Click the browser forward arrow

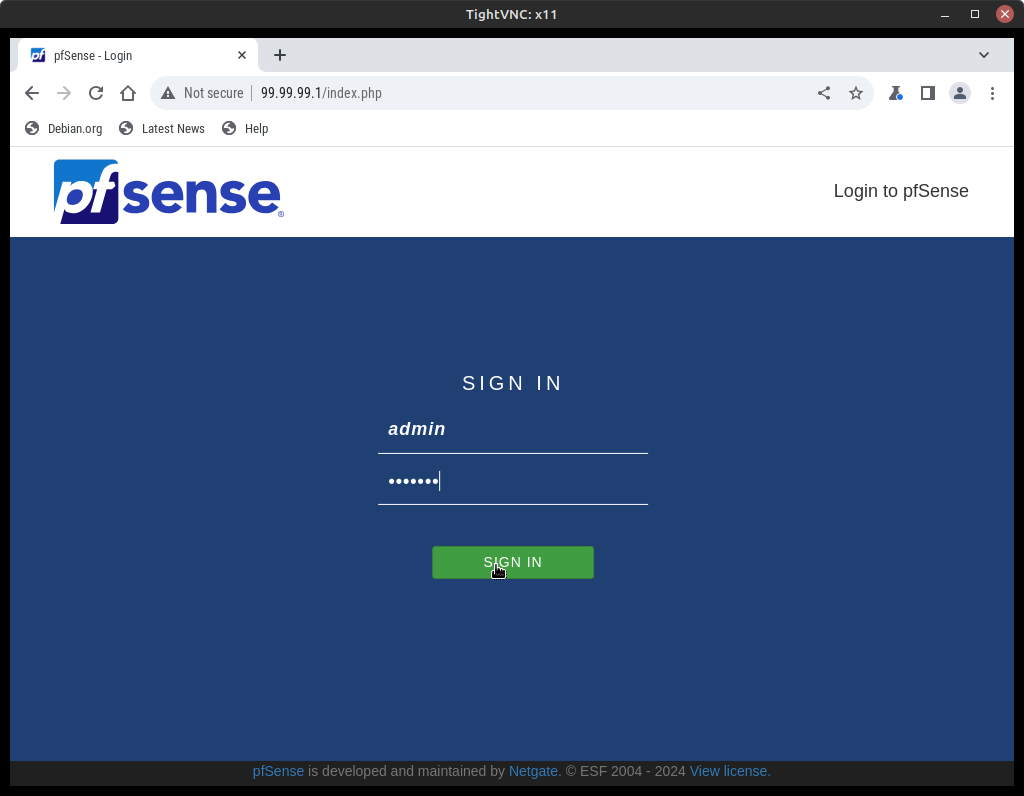[63, 93]
